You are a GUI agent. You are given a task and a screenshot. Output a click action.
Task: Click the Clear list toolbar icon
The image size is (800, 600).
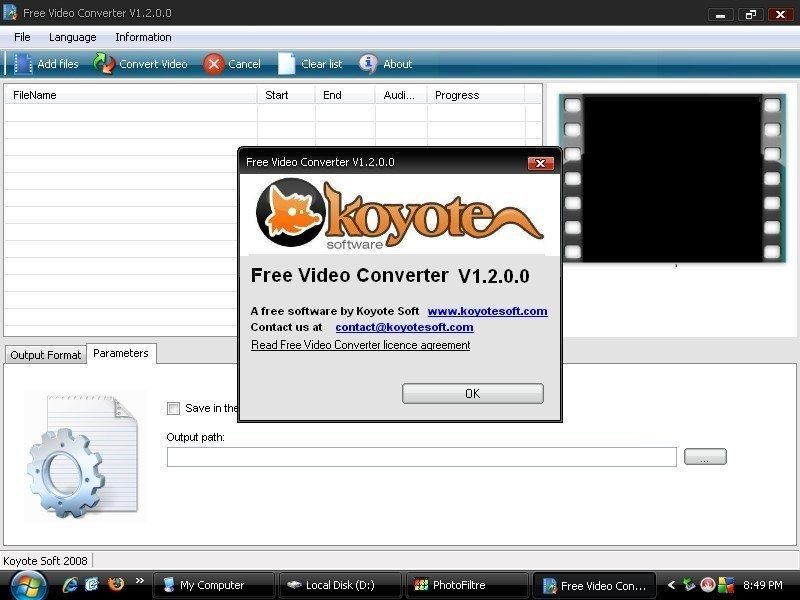[x=287, y=63]
